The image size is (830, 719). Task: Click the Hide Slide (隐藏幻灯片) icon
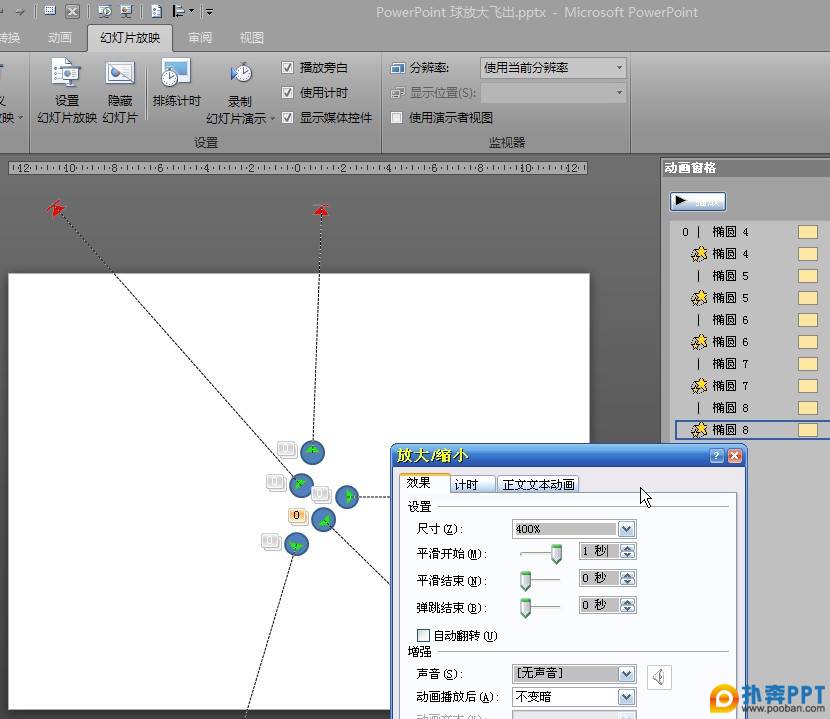point(120,73)
